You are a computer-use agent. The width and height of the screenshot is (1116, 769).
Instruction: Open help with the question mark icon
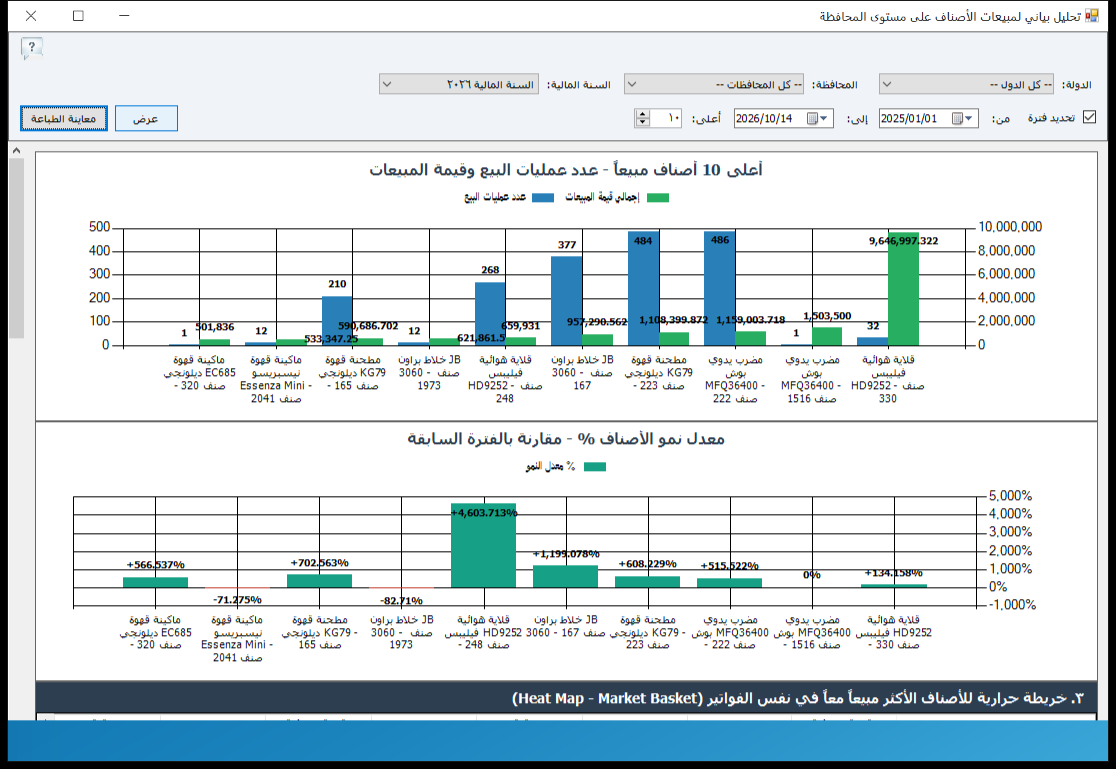point(32,48)
